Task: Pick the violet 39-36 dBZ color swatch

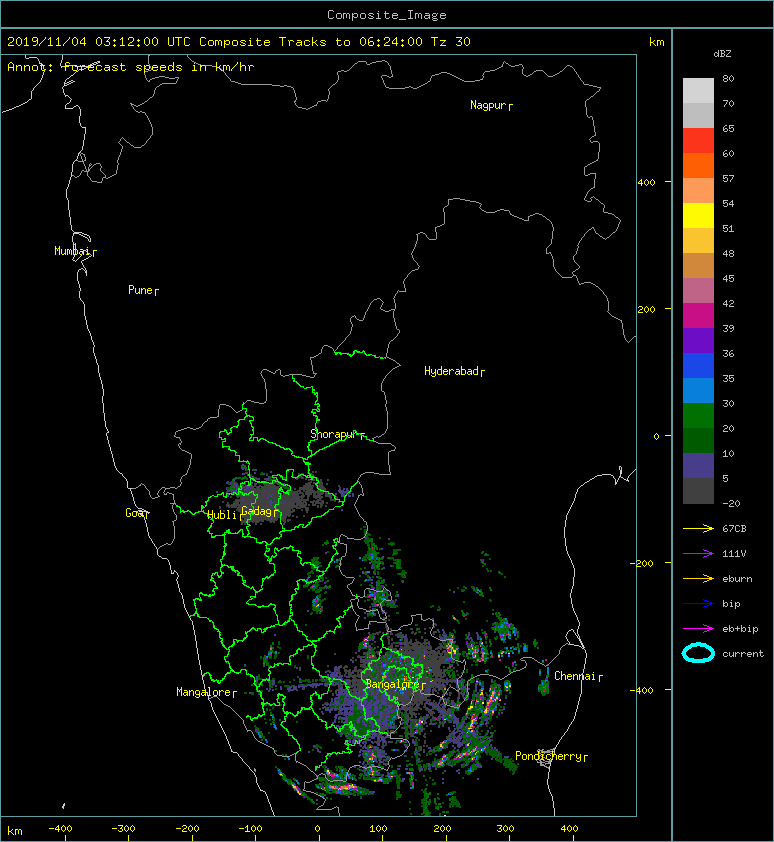Action: coord(698,341)
